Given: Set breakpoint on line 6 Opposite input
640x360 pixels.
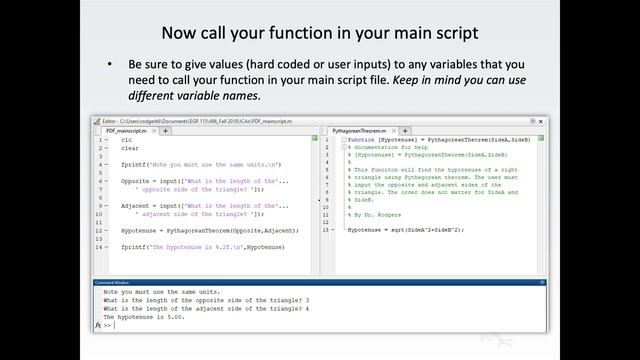Looking at the screenshot, I should coord(106,181).
